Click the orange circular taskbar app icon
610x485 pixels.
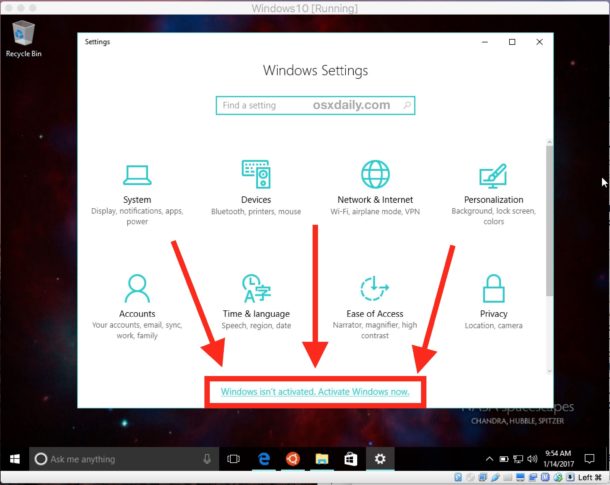coord(293,459)
